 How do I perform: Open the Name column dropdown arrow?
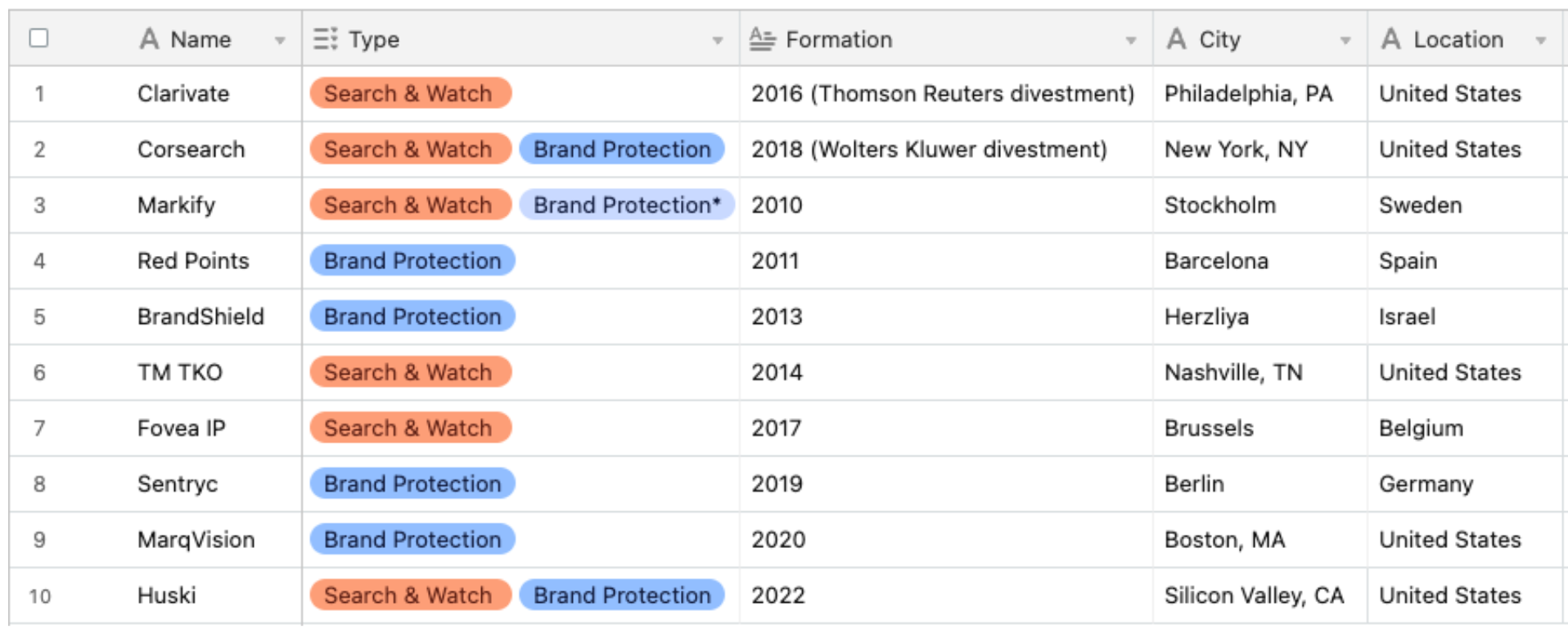click(x=280, y=40)
